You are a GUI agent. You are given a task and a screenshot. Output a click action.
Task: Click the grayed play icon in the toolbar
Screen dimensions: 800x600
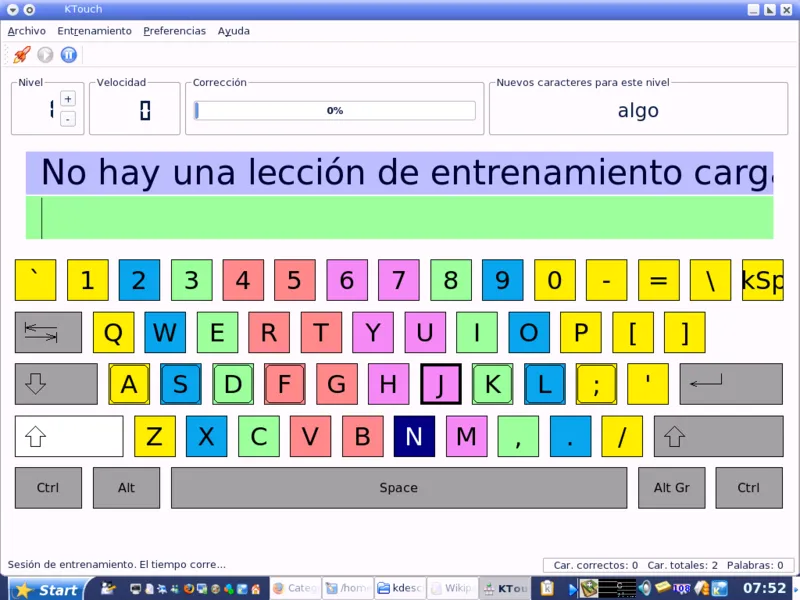coord(44,54)
